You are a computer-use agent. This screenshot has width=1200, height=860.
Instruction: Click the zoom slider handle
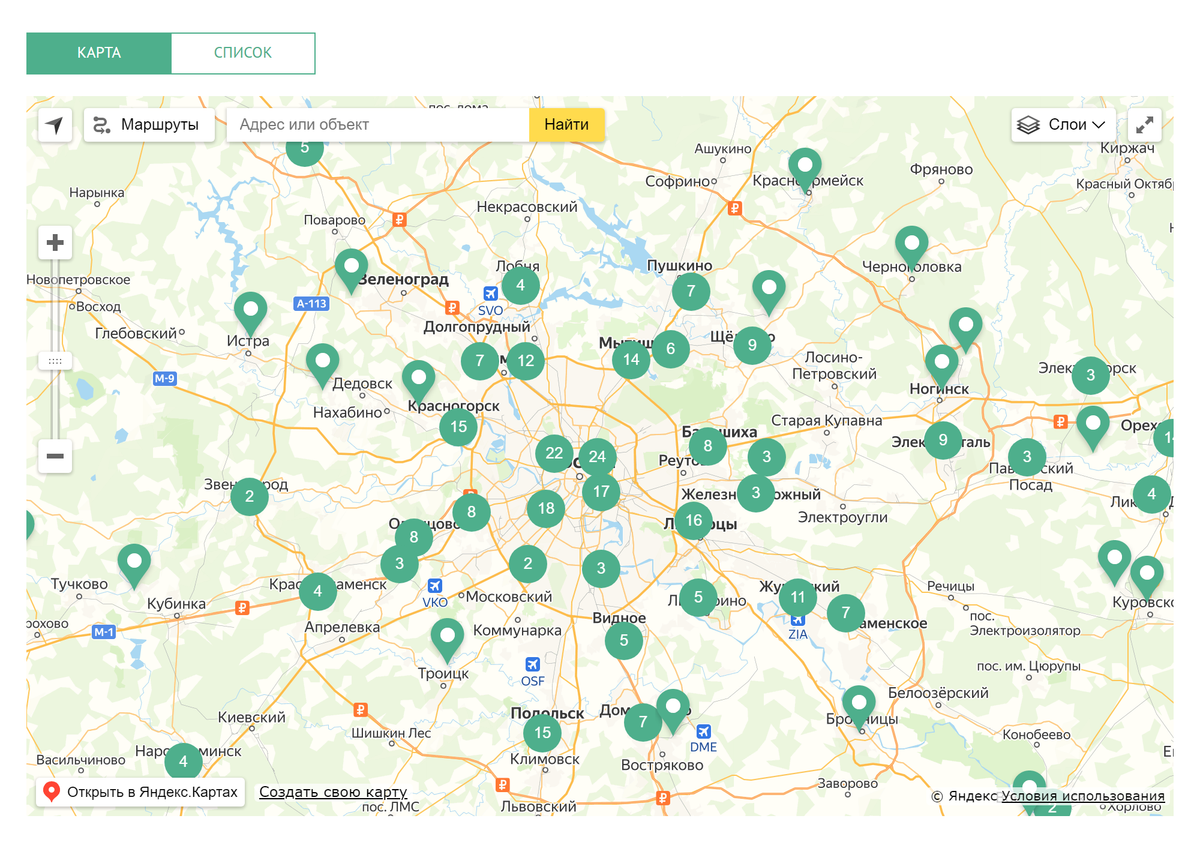pyautogui.click(x=55, y=360)
